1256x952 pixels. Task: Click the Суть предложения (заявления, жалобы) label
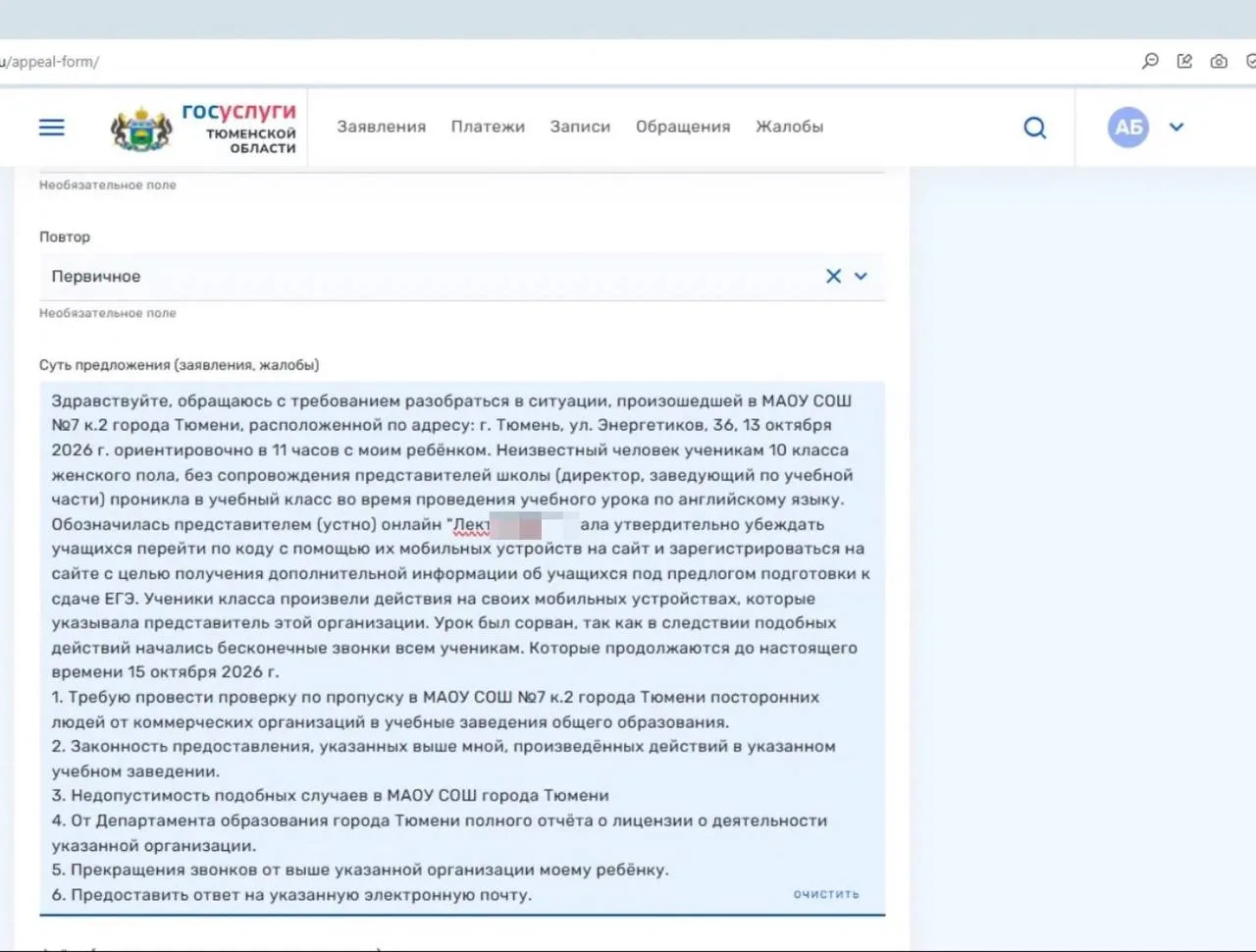click(180, 365)
